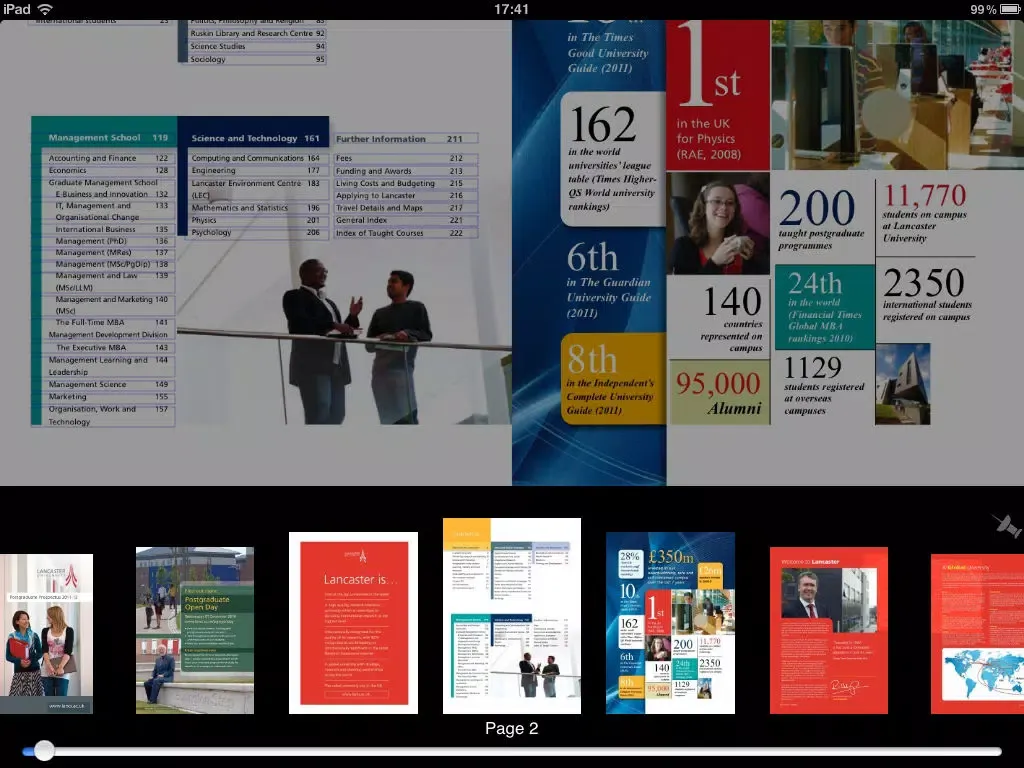The image size is (1024, 768).
Task: Jump to Applying to Lancaster 216
Action: click(x=406, y=195)
